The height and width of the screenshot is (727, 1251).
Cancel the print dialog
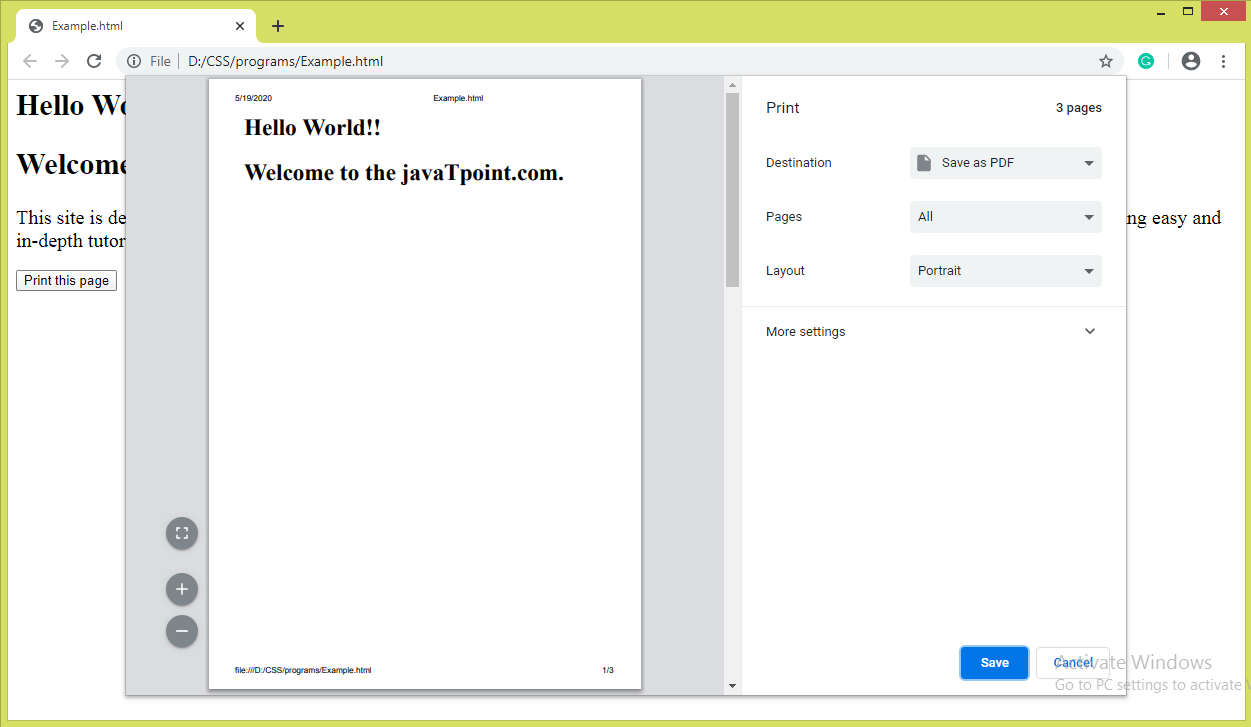coord(1072,663)
